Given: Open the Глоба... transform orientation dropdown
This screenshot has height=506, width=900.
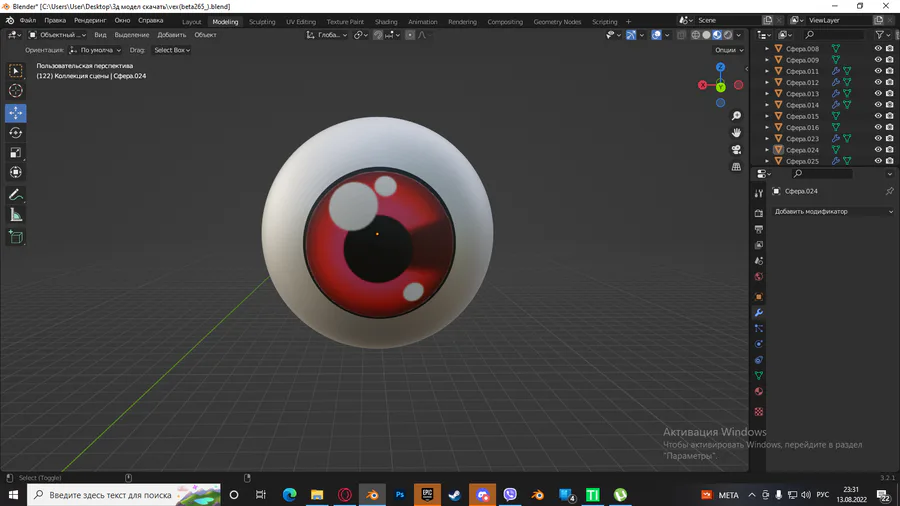Looking at the screenshot, I should [x=327, y=35].
